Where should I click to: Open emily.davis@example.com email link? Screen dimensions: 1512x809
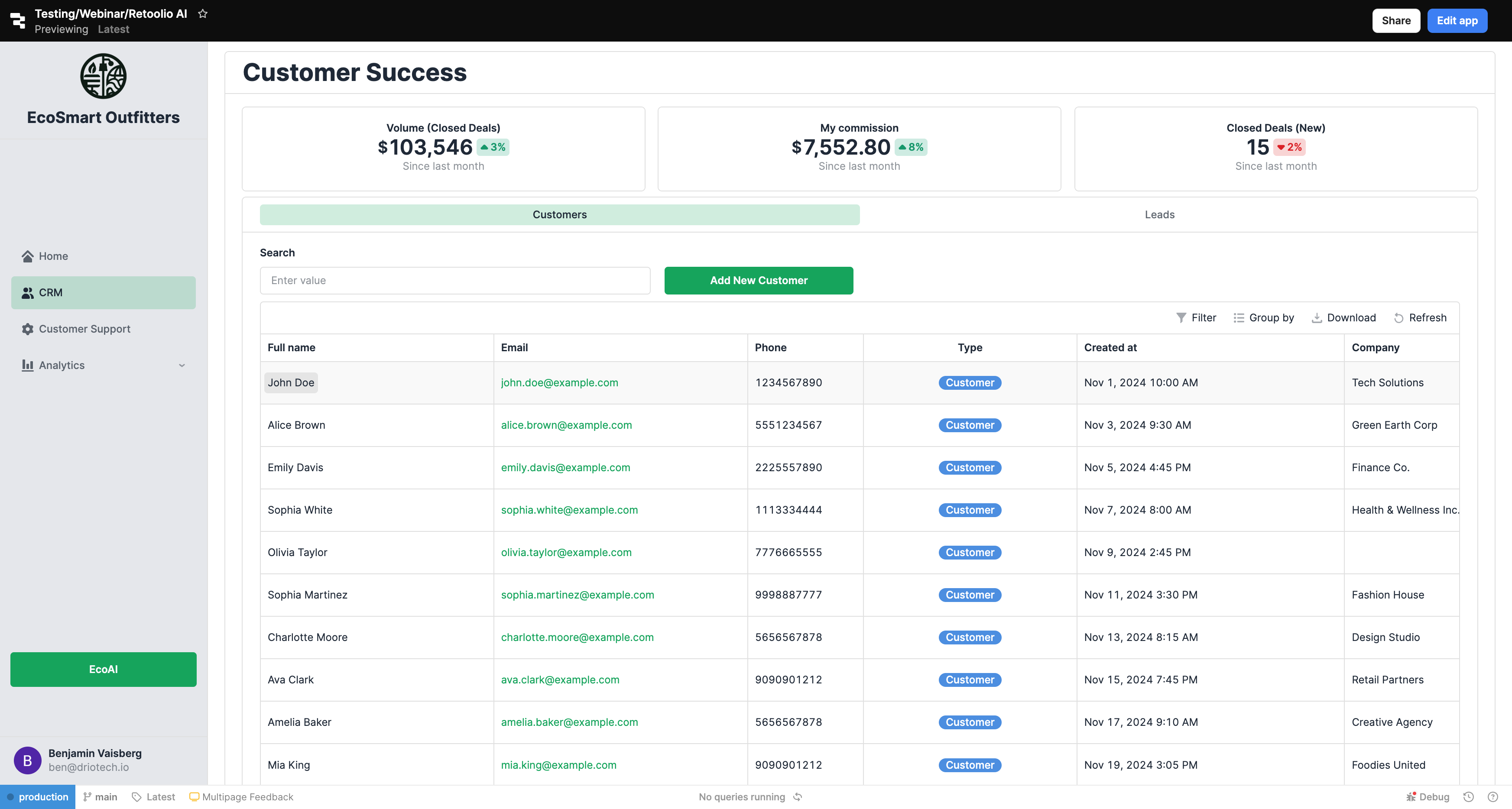pyautogui.click(x=565, y=468)
